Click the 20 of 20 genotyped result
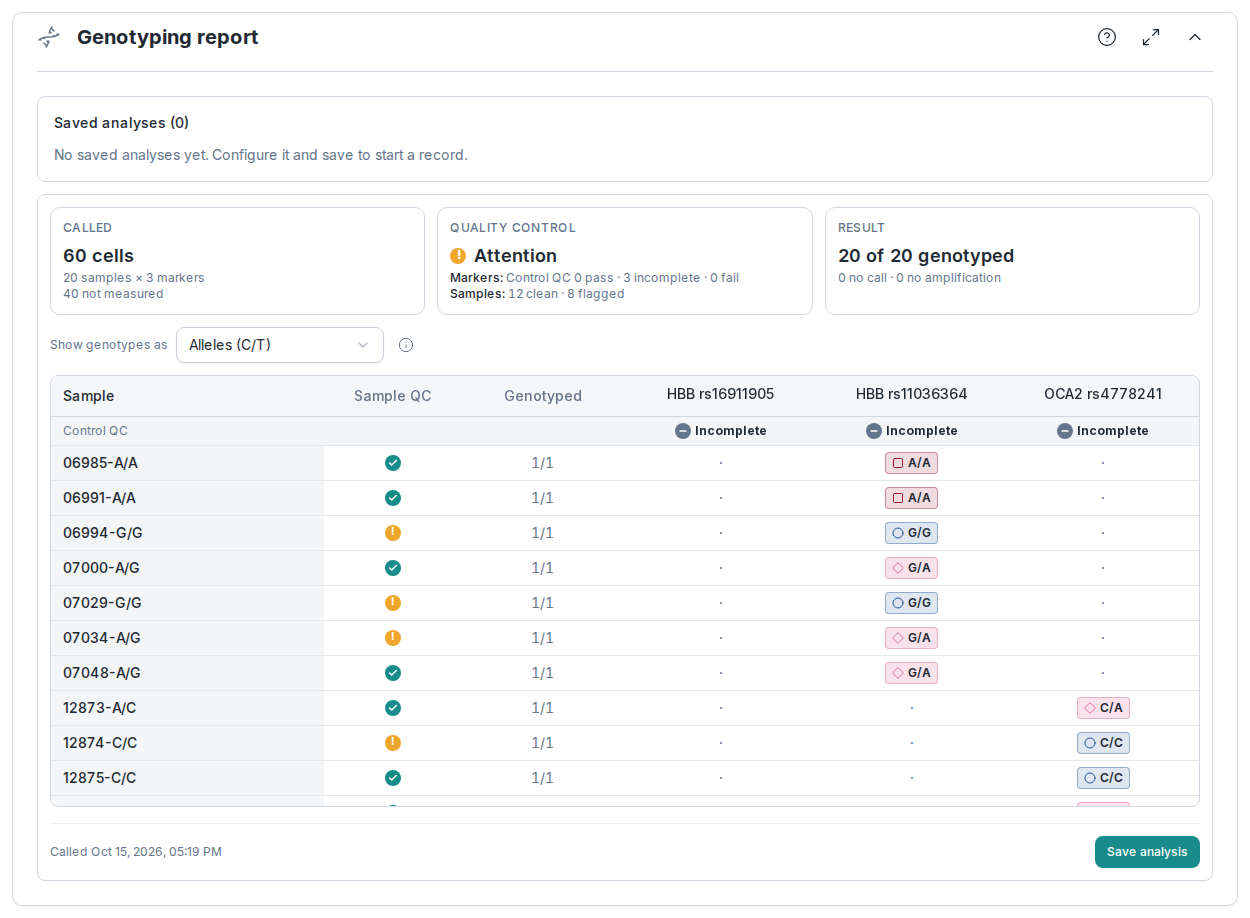The image size is (1250, 918). (926, 256)
